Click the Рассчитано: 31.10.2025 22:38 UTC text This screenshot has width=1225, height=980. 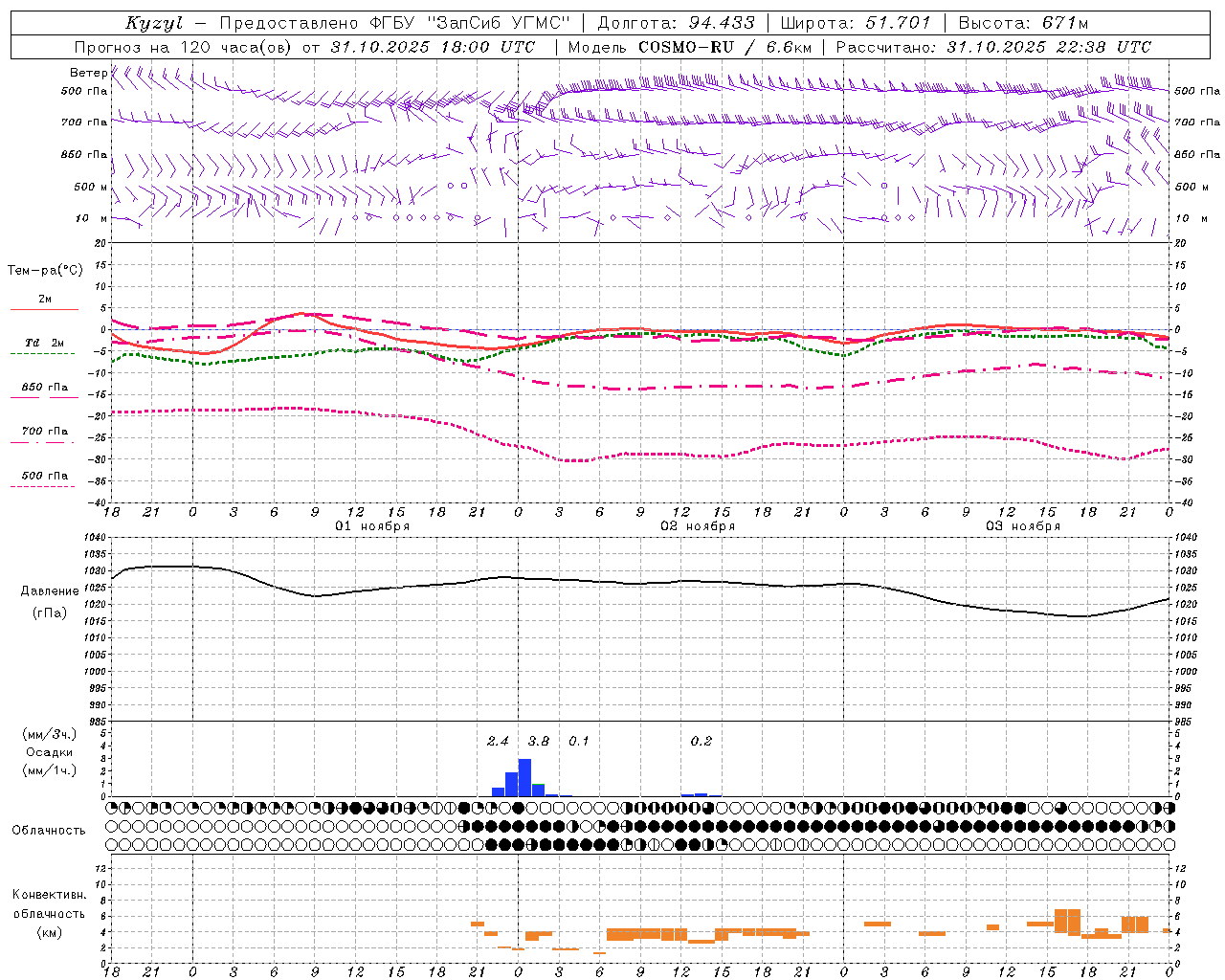pos(993,47)
